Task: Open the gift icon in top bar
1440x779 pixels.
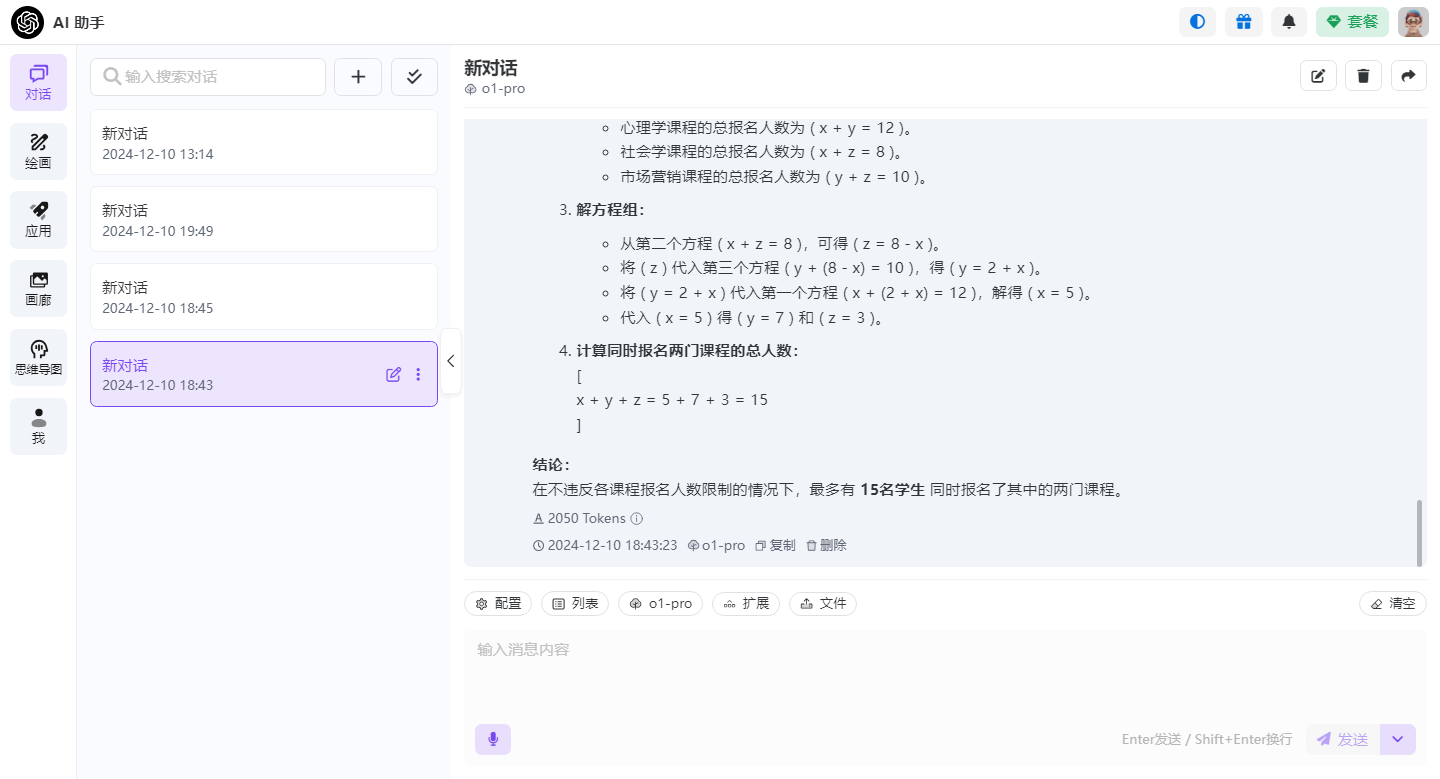Action: pyautogui.click(x=1243, y=21)
